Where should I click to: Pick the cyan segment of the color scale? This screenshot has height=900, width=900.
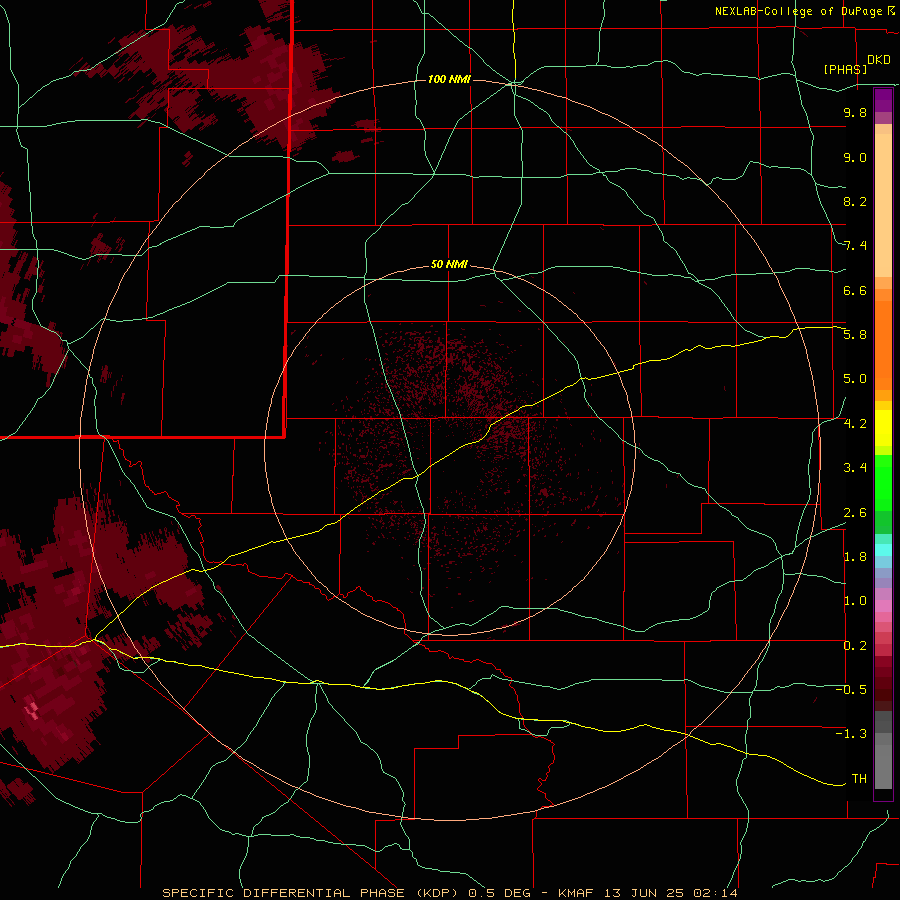coord(883,550)
